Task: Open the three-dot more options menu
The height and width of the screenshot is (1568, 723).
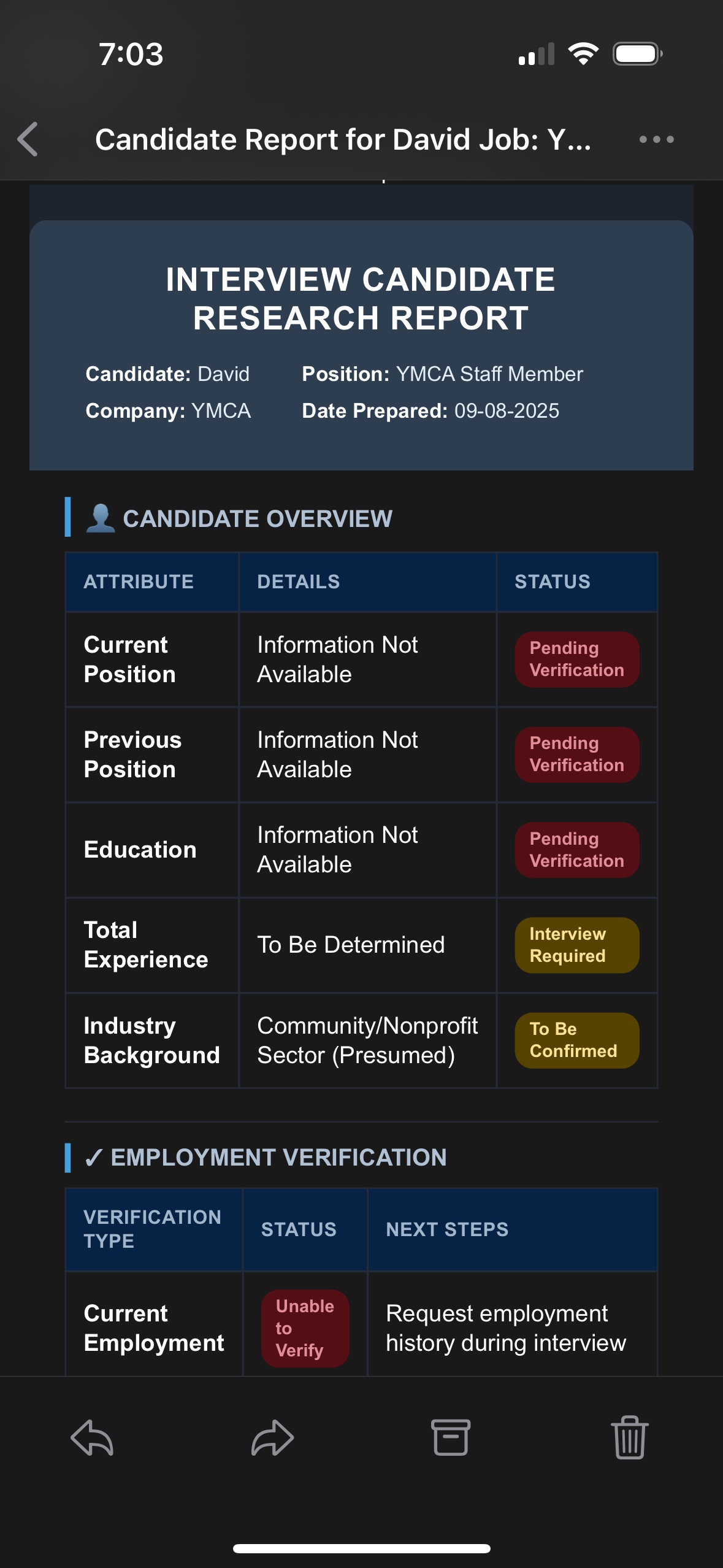Action: (656, 139)
